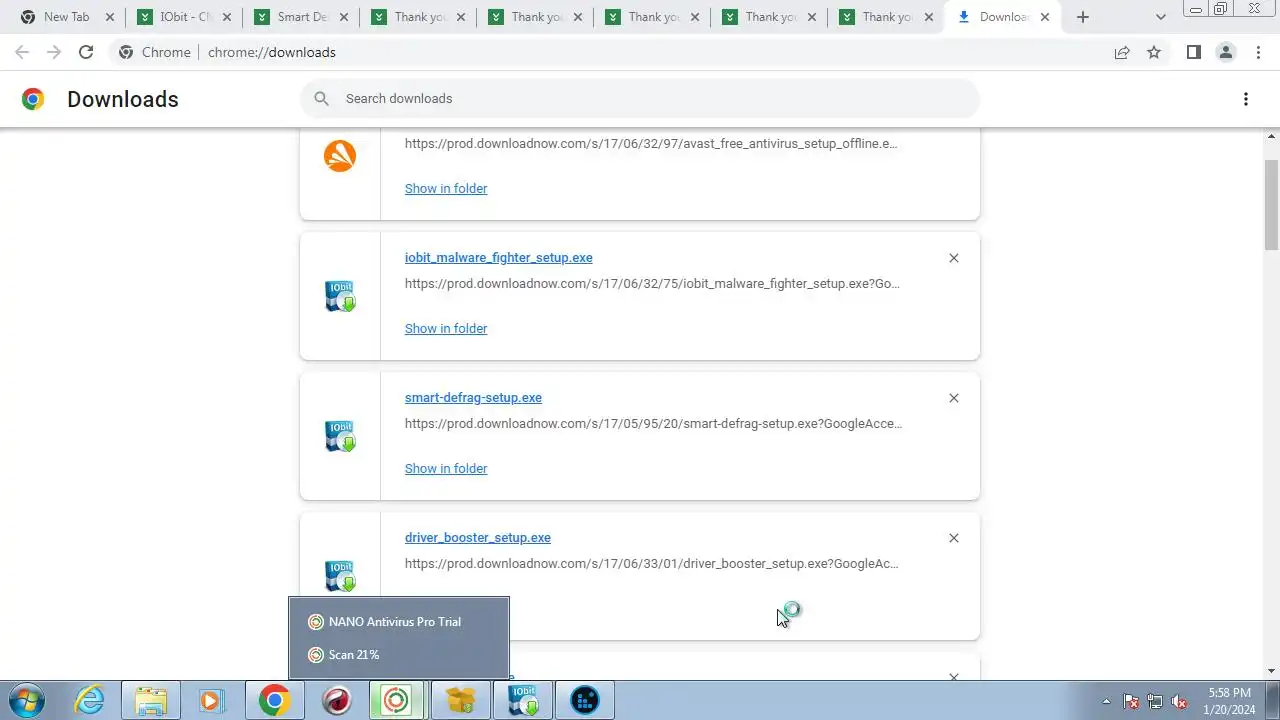
Task: Open the dark dotted-circle taskbar icon
Action: [x=584, y=700]
